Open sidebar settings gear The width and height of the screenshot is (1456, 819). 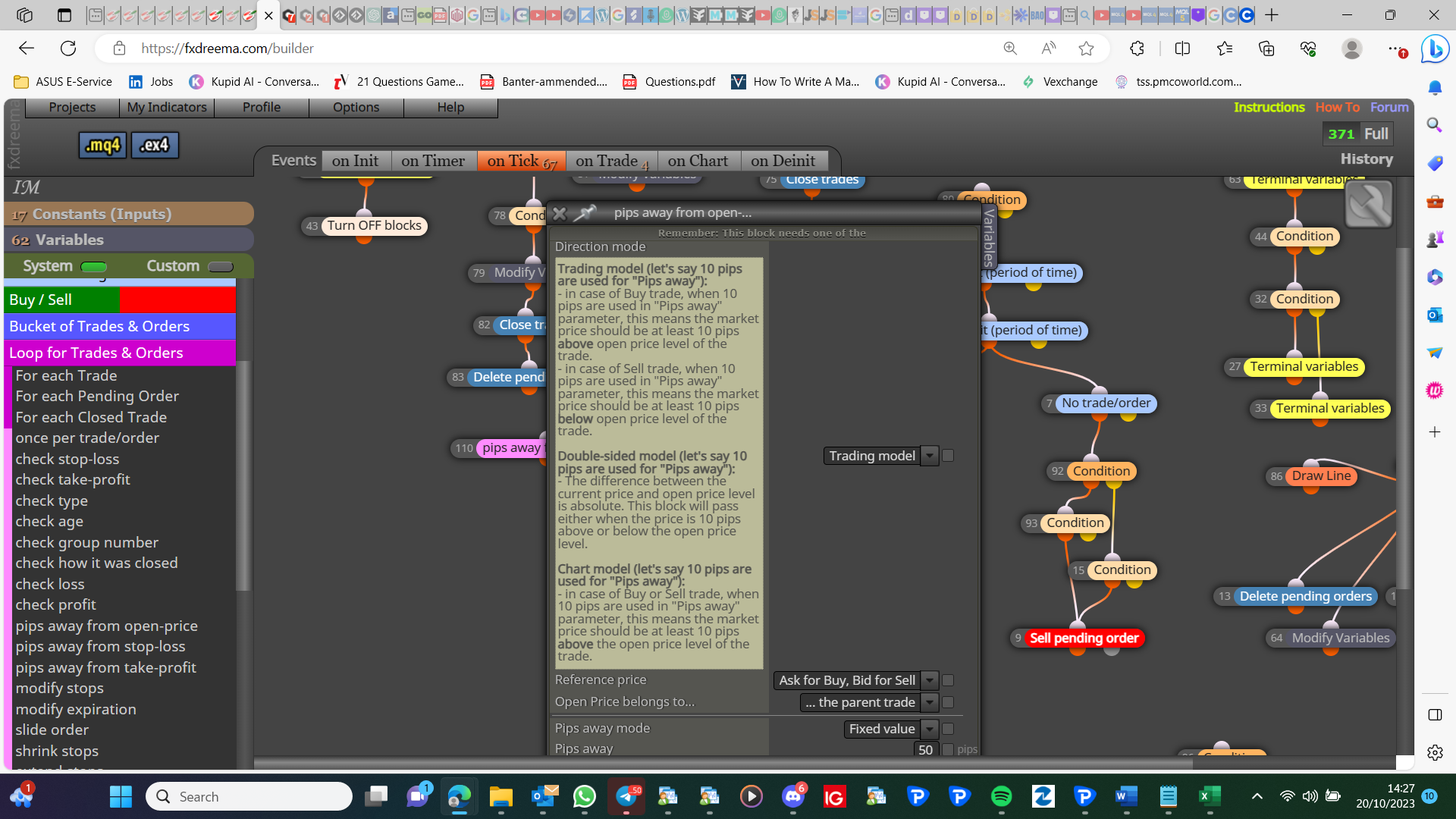coord(1434,752)
